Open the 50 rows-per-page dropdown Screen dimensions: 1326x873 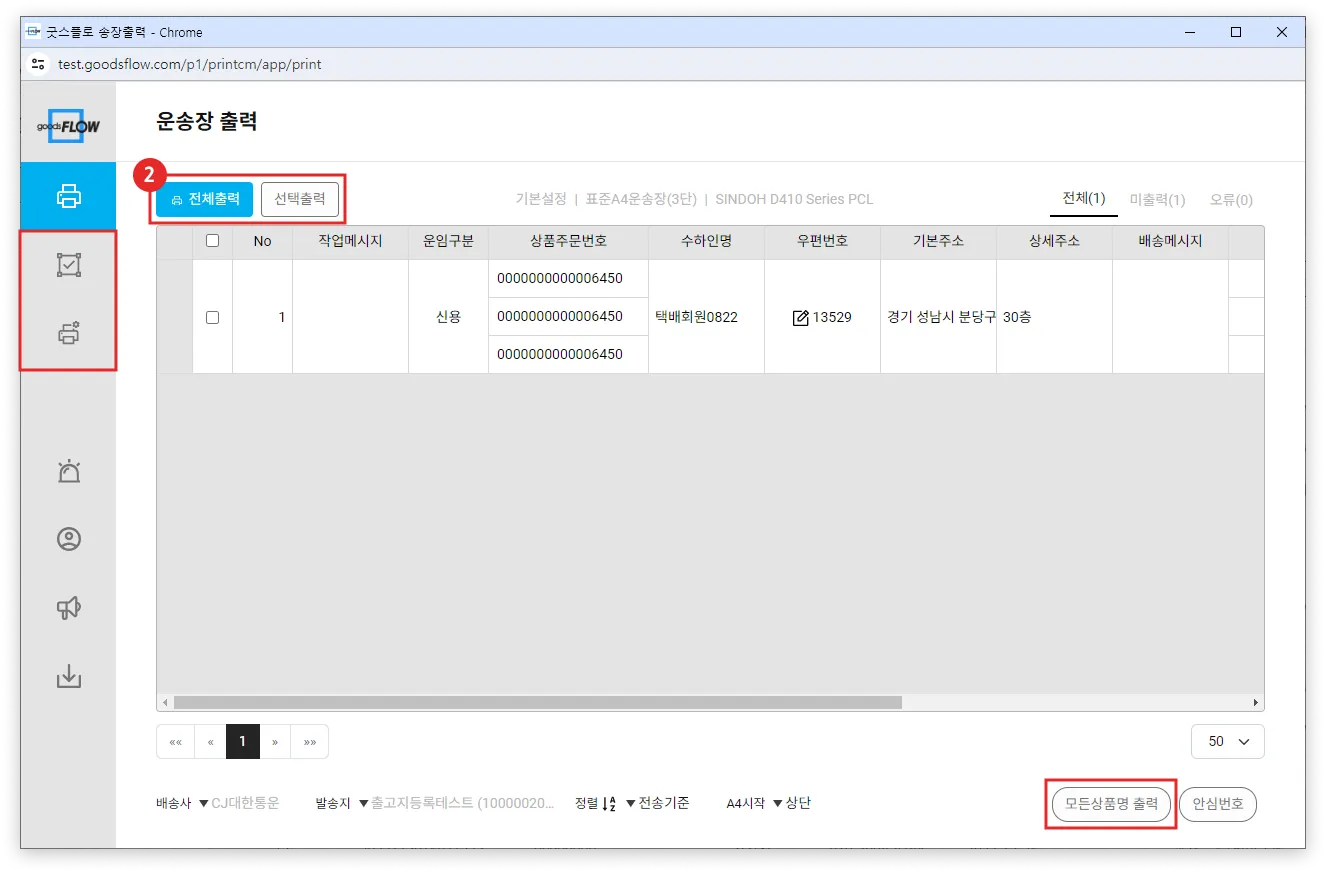click(x=1228, y=742)
